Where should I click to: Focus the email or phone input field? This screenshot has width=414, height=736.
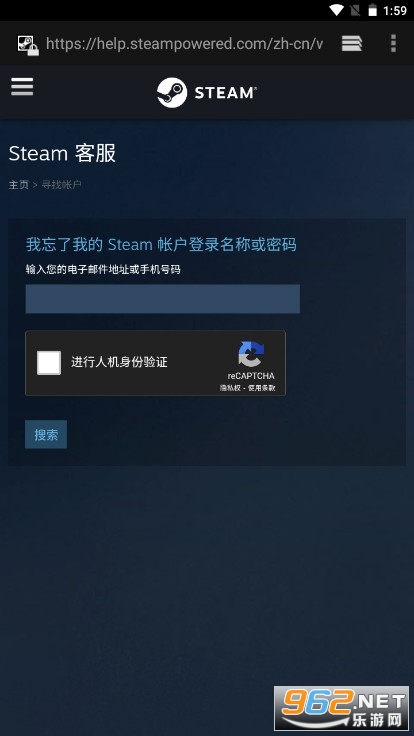click(x=162, y=299)
